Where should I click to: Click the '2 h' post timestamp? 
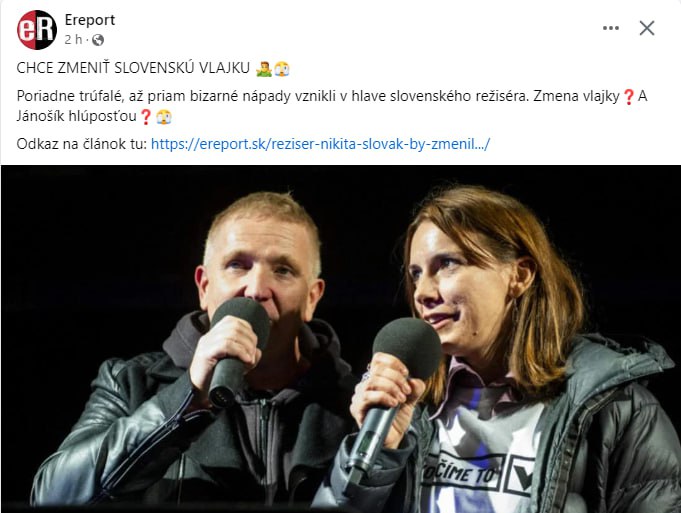(x=73, y=40)
